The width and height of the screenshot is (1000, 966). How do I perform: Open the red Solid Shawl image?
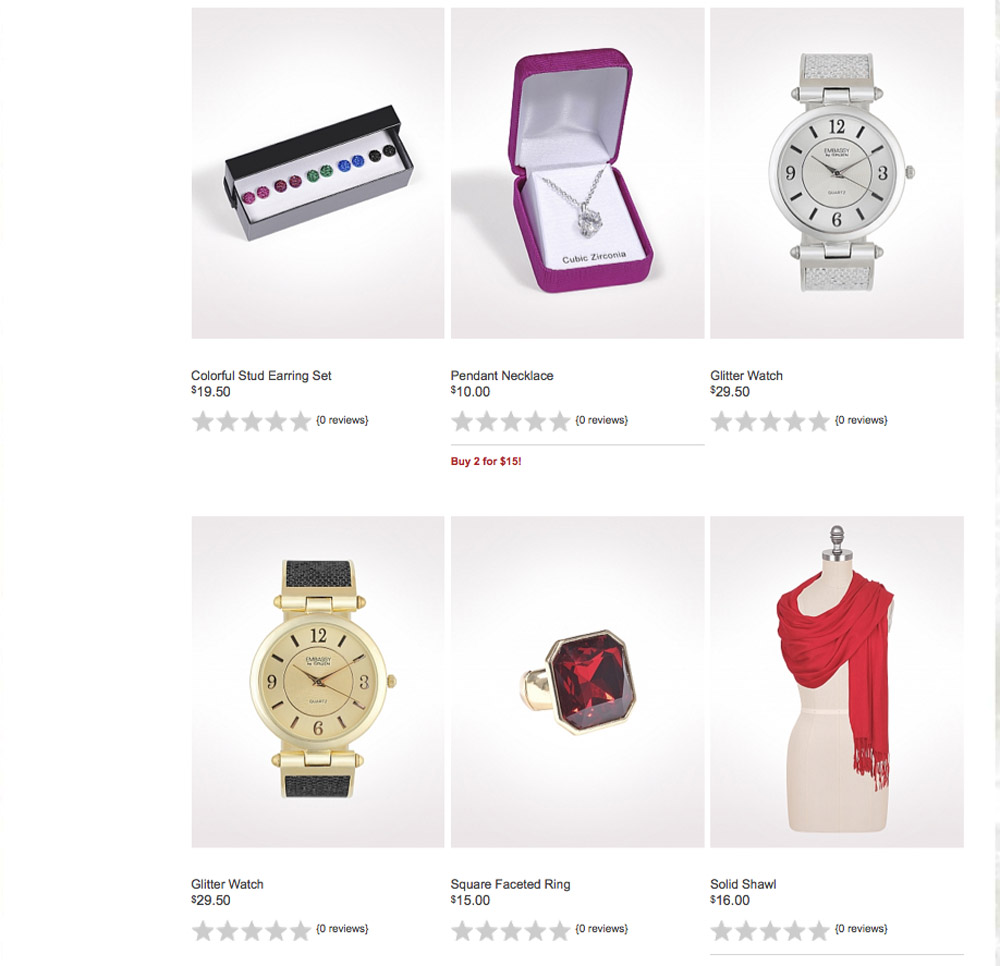coord(837,682)
